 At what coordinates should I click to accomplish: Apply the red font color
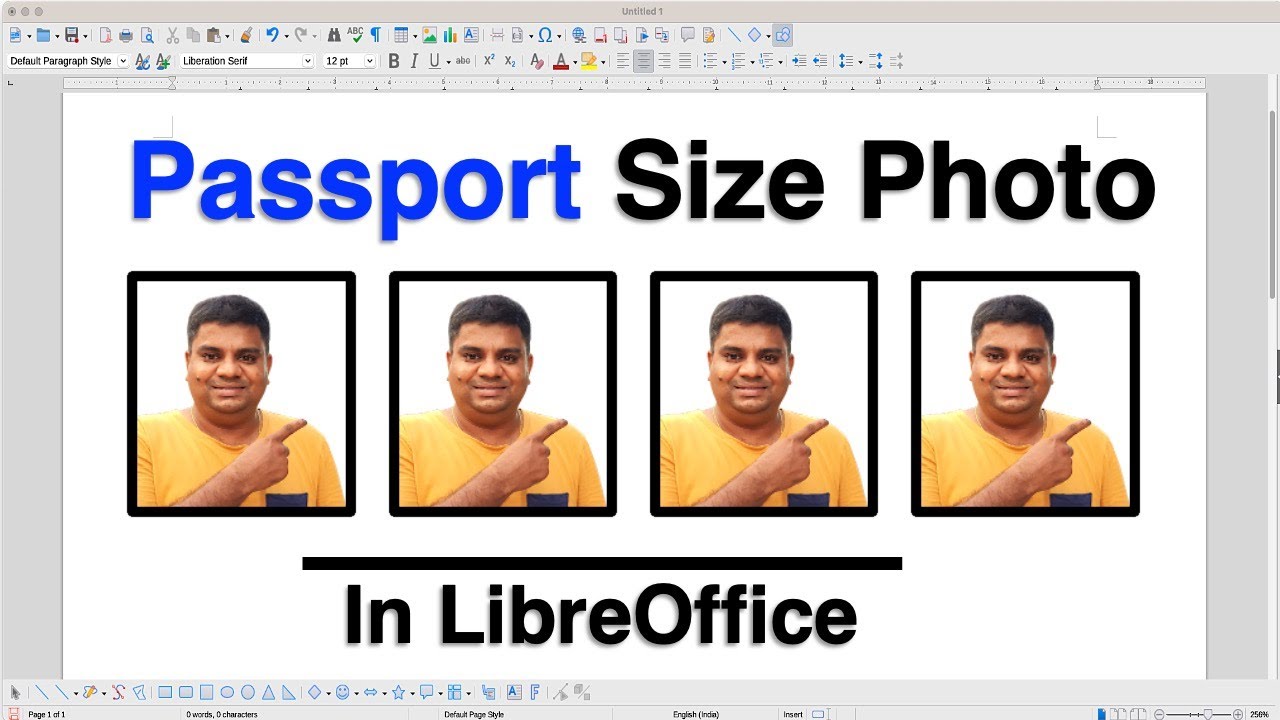click(x=560, y=61)
